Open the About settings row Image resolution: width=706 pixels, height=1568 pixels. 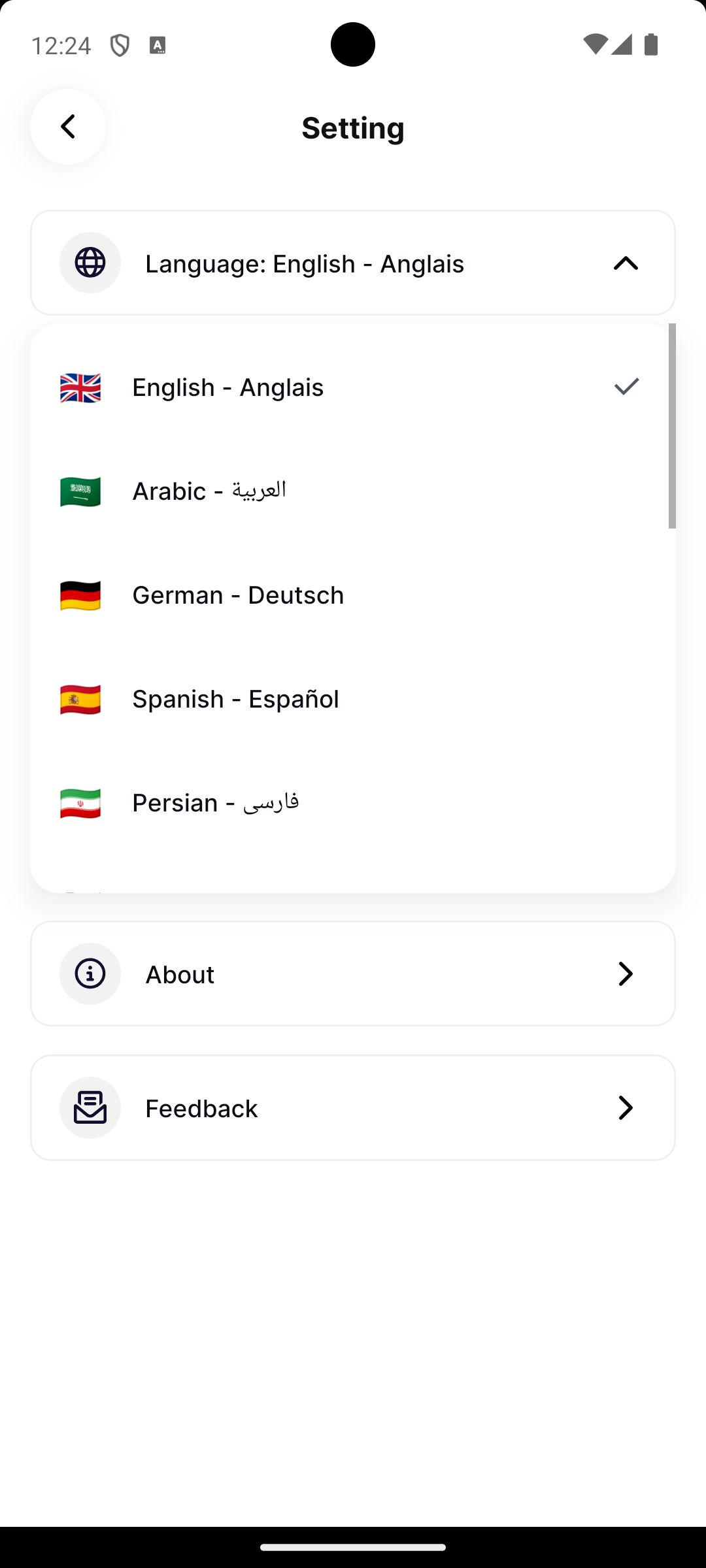(353, 973)
